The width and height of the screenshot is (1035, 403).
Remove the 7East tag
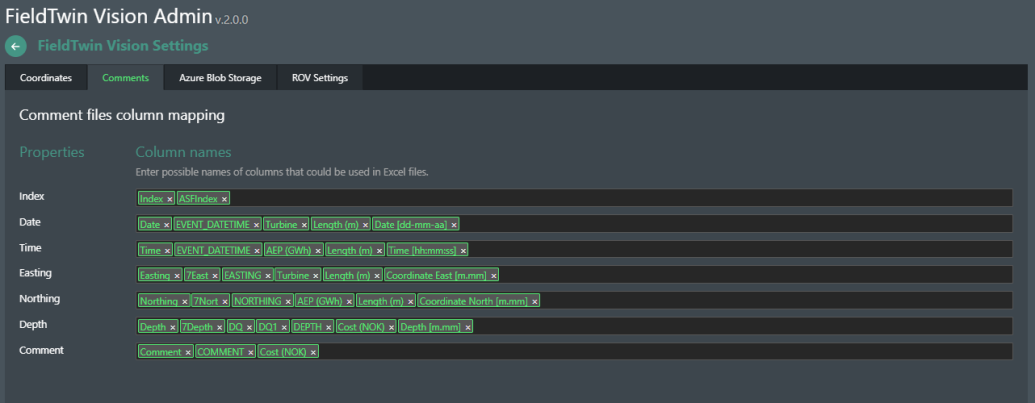[215, 276]
